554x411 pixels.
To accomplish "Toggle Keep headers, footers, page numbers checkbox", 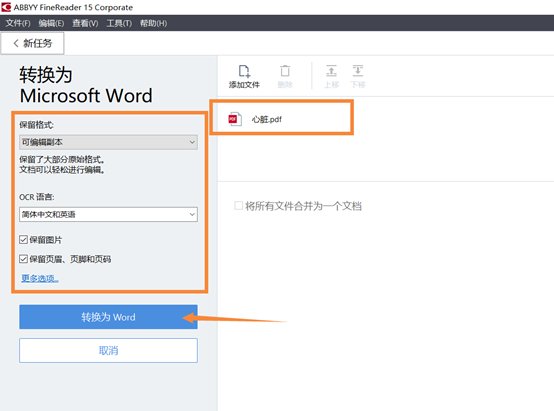I will point(23,259).
